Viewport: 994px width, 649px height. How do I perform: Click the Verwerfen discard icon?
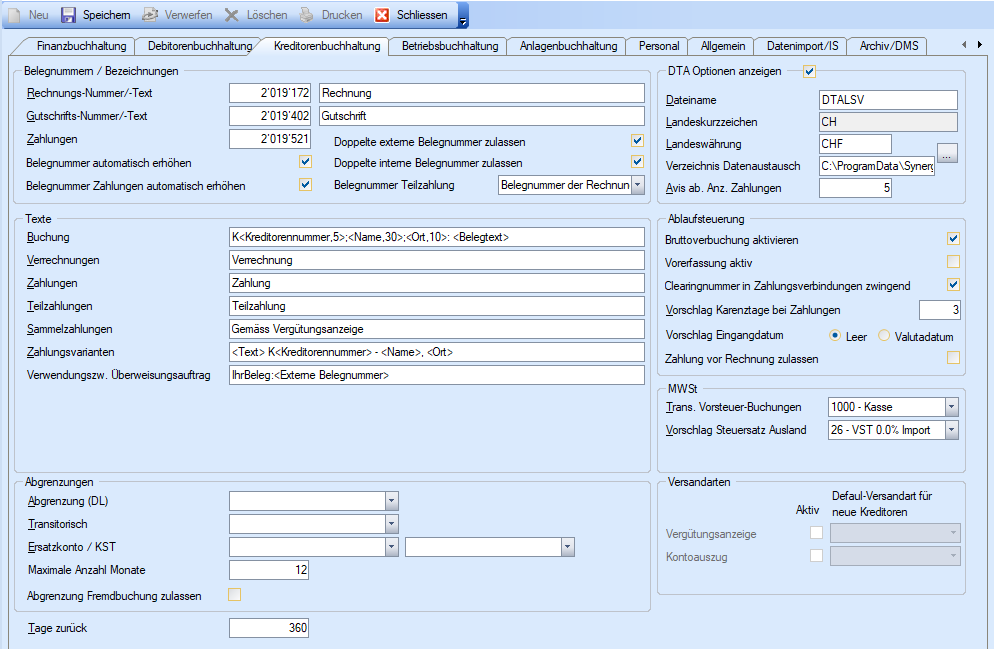151,15
